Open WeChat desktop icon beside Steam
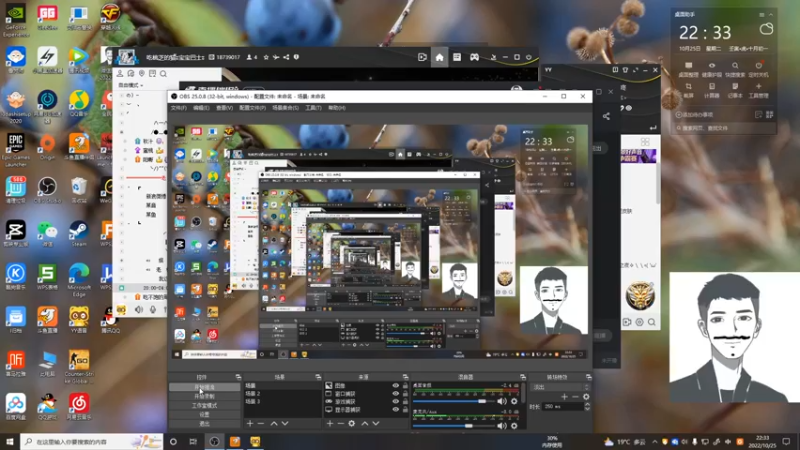 pyautogui.click(x=47, y=234)
